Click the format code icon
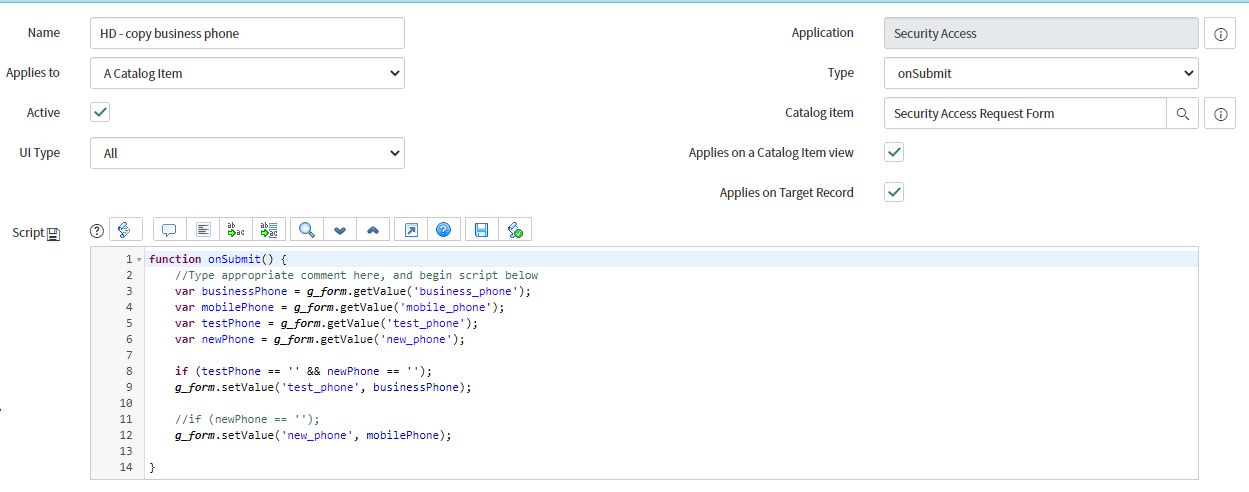The width and height of the screenshot is (1249, 492). [203, 230]
